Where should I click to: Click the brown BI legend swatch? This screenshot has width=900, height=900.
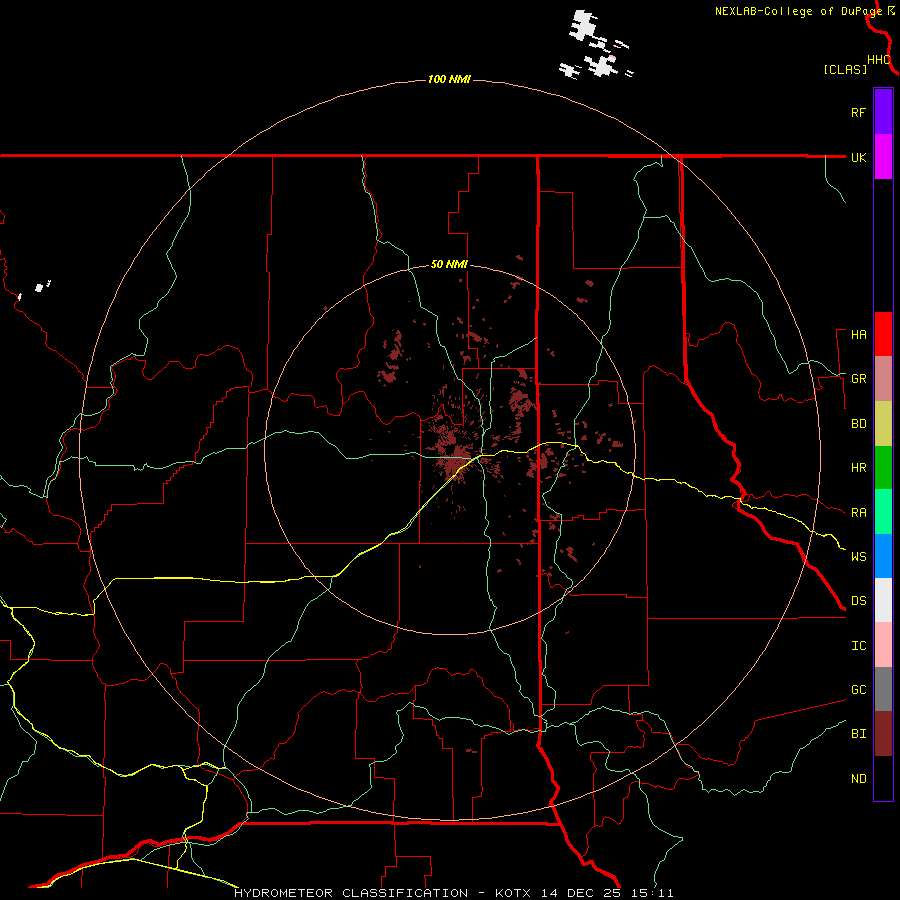883,734
